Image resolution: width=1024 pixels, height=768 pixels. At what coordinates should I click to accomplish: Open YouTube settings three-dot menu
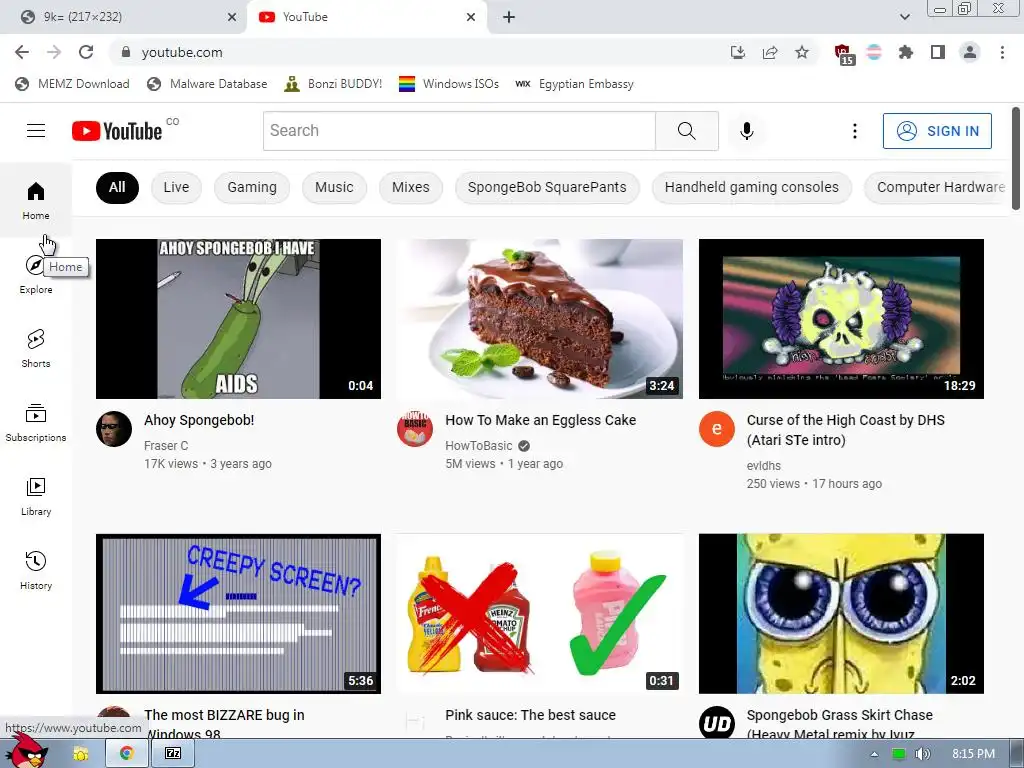coord(854,131)
